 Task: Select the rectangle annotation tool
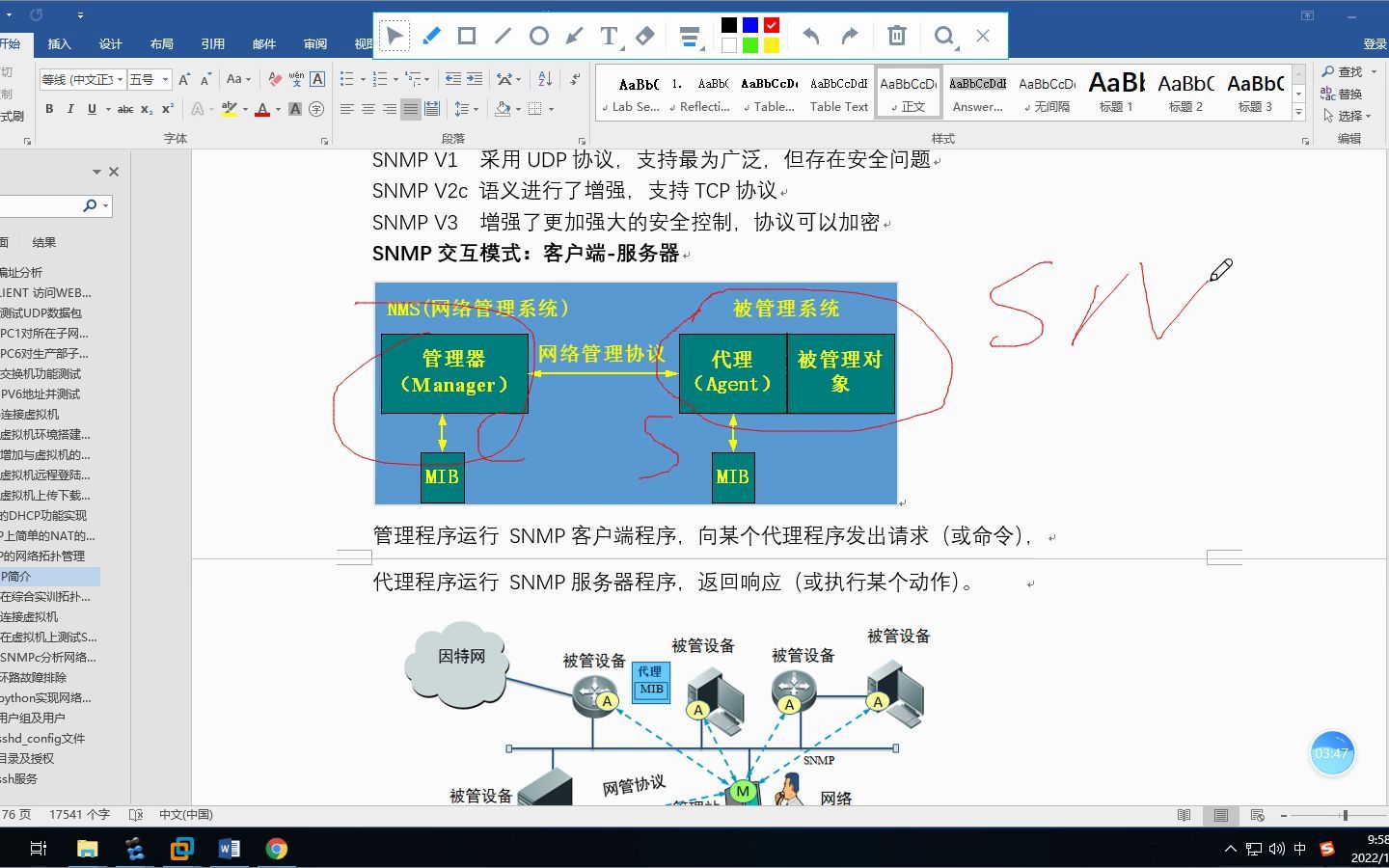tap(467, 35)
